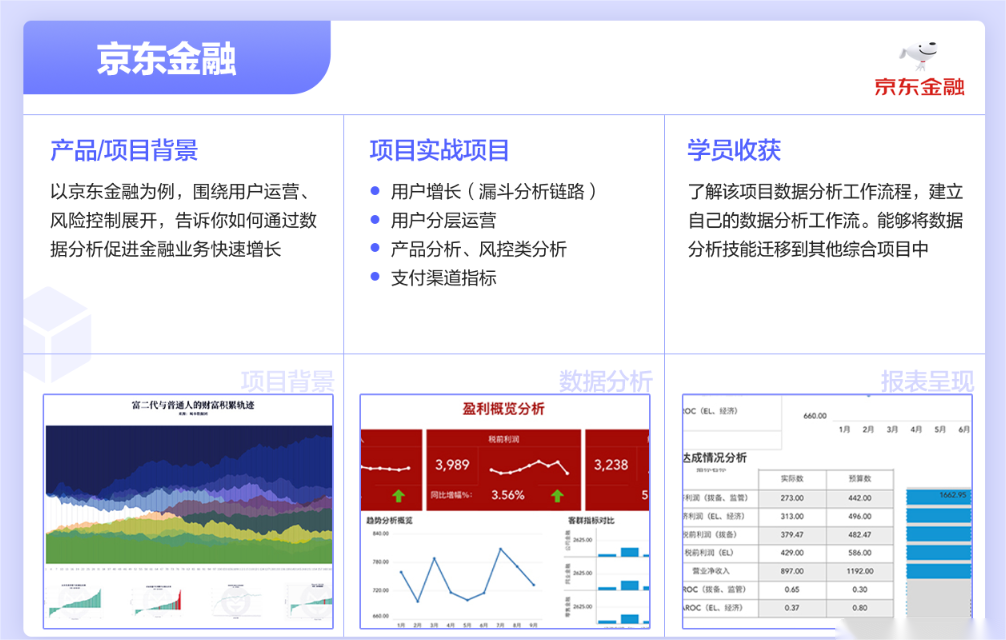Viewport: 1006px width, 640px height.
Task: Click green up arrow beside 3.56%
Action: pos(557,496)
